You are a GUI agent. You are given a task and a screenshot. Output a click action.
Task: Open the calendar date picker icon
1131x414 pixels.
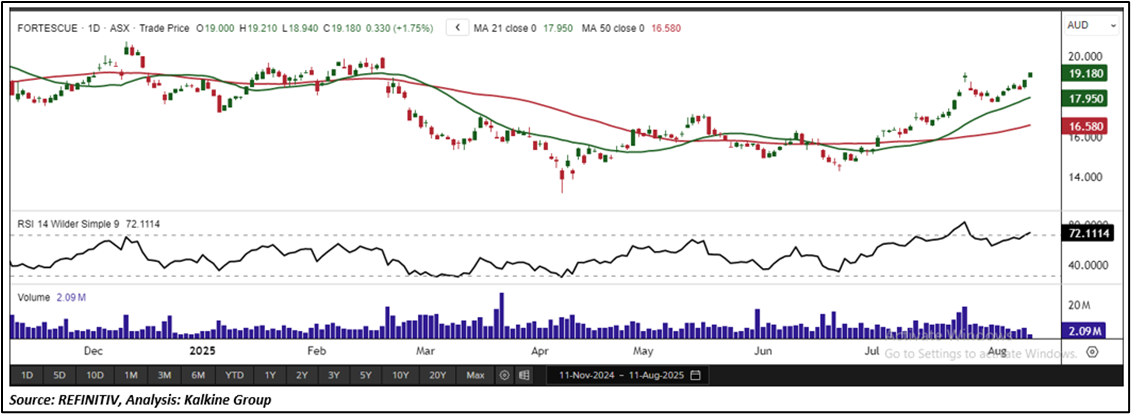coord(695,375)
